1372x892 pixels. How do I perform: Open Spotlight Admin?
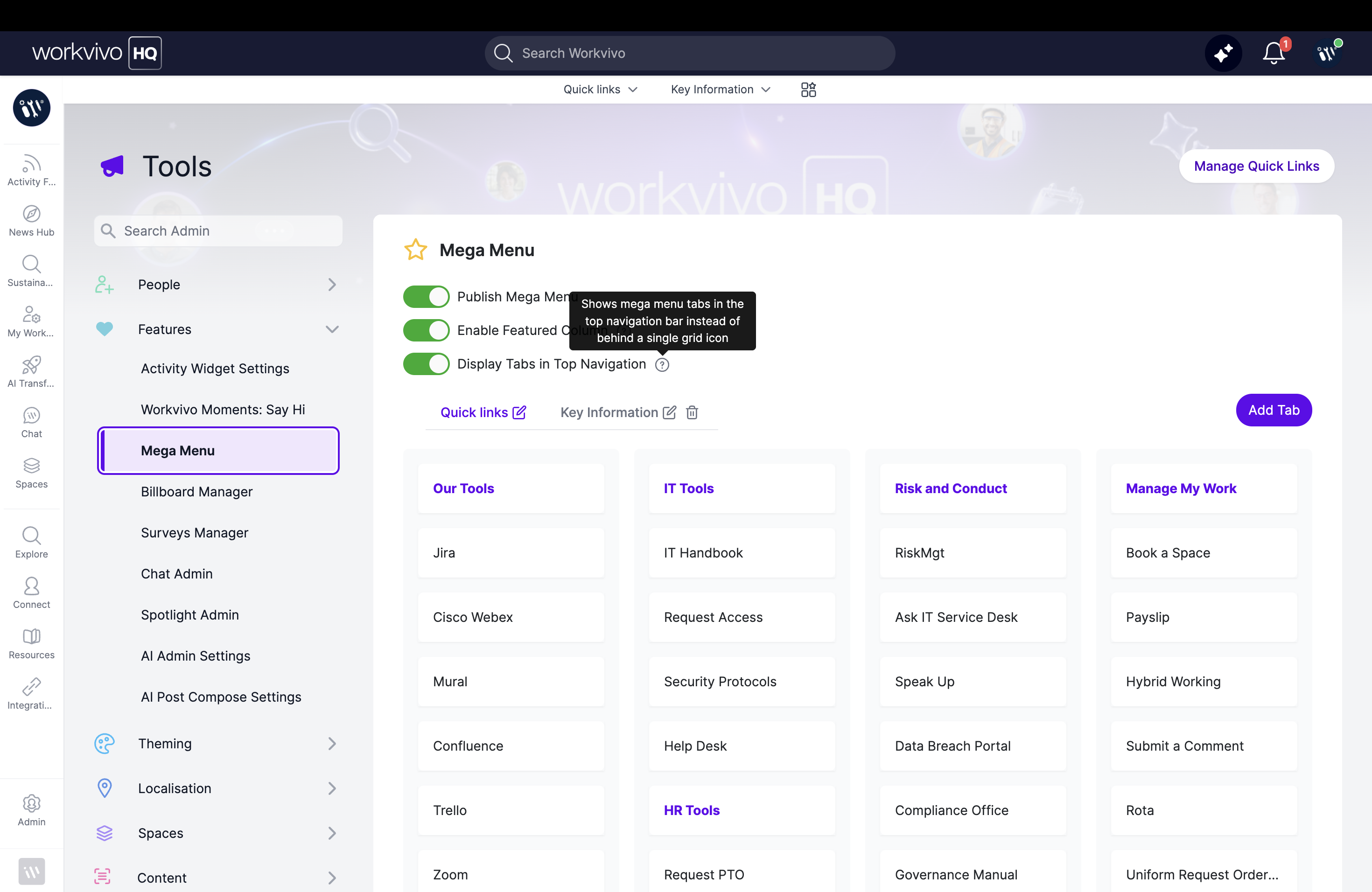tap(189, 615)
